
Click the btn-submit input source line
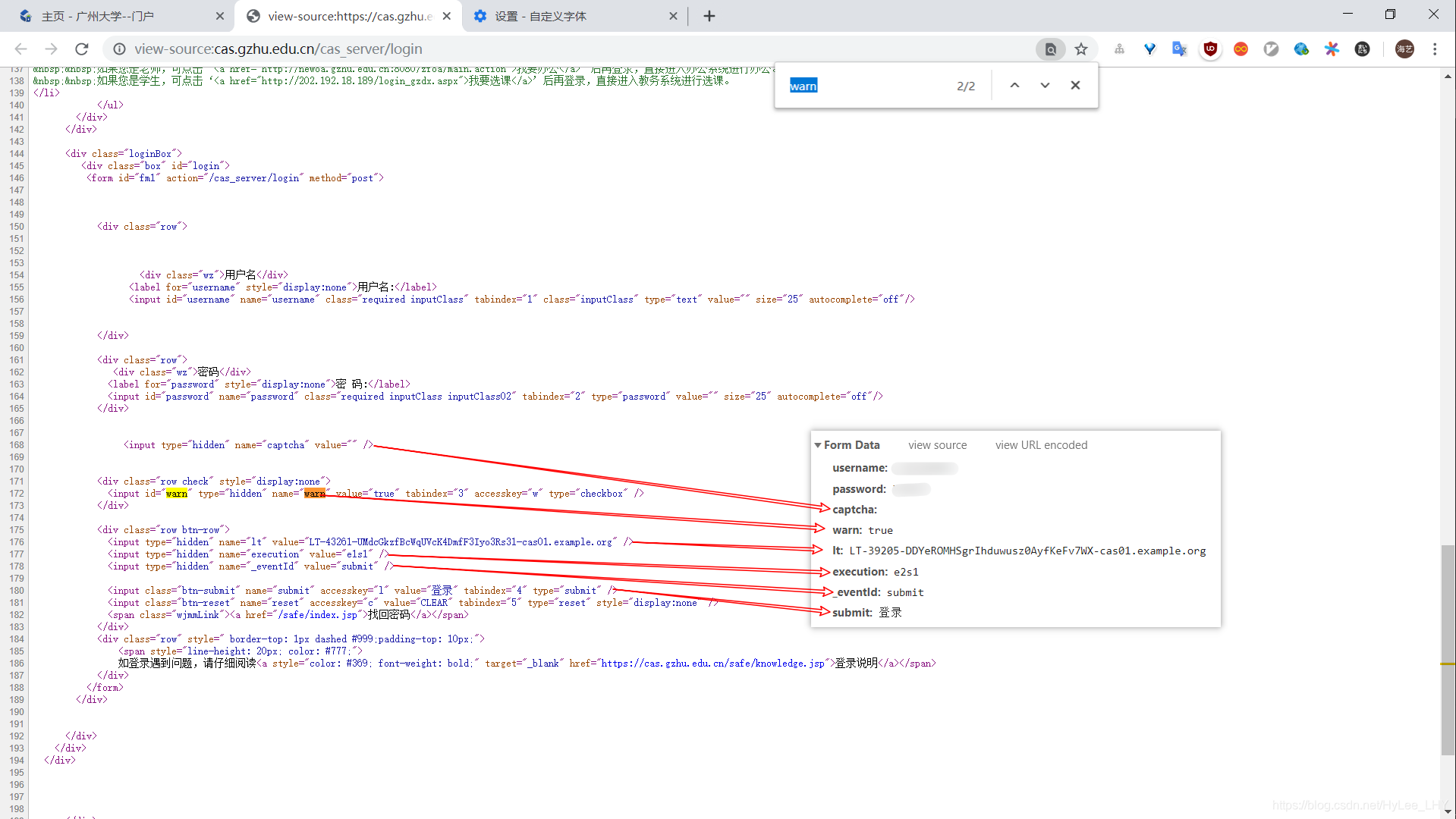tap(363, 591)
